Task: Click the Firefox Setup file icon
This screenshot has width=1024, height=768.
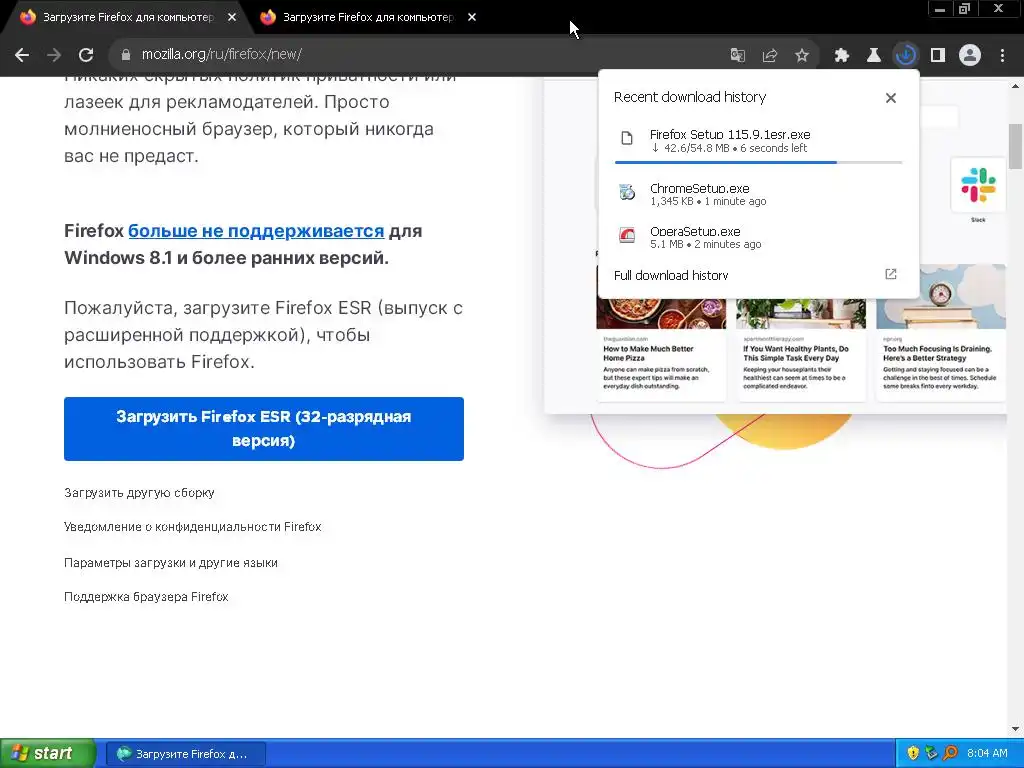Action: click(x=627, y=138)
